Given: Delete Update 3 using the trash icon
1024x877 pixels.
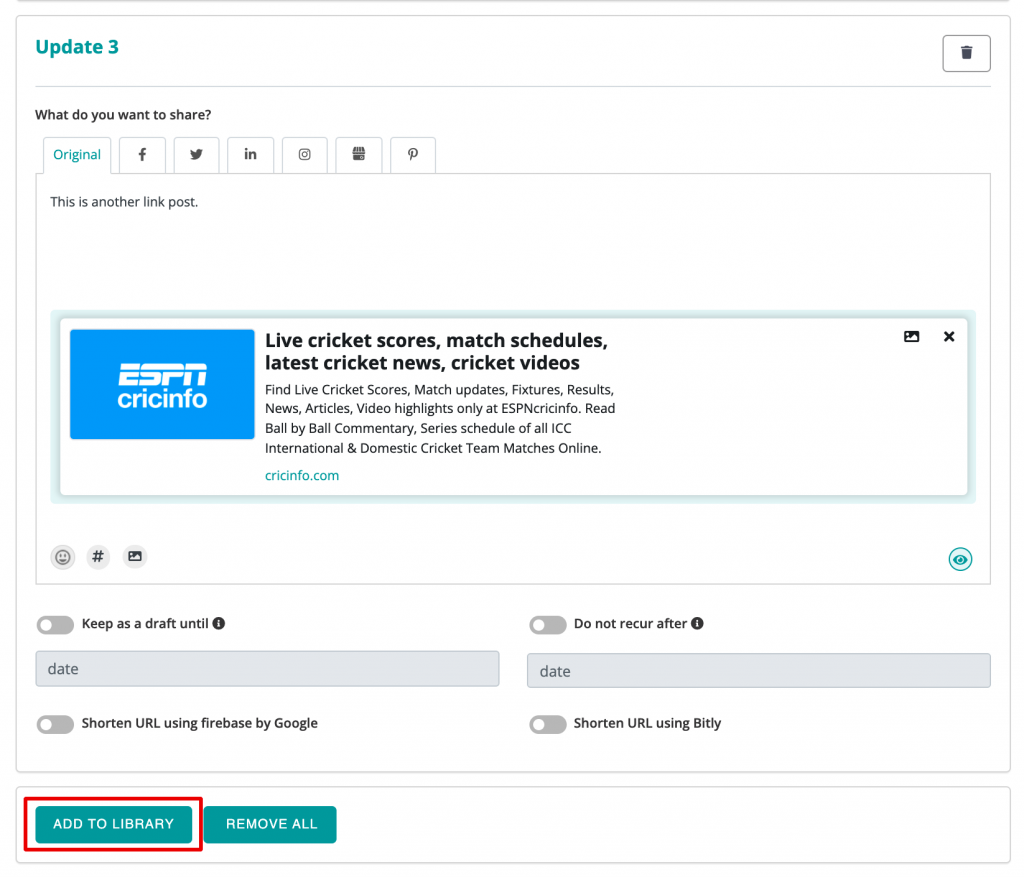Looking at the screenshot, I should (966, 53).
